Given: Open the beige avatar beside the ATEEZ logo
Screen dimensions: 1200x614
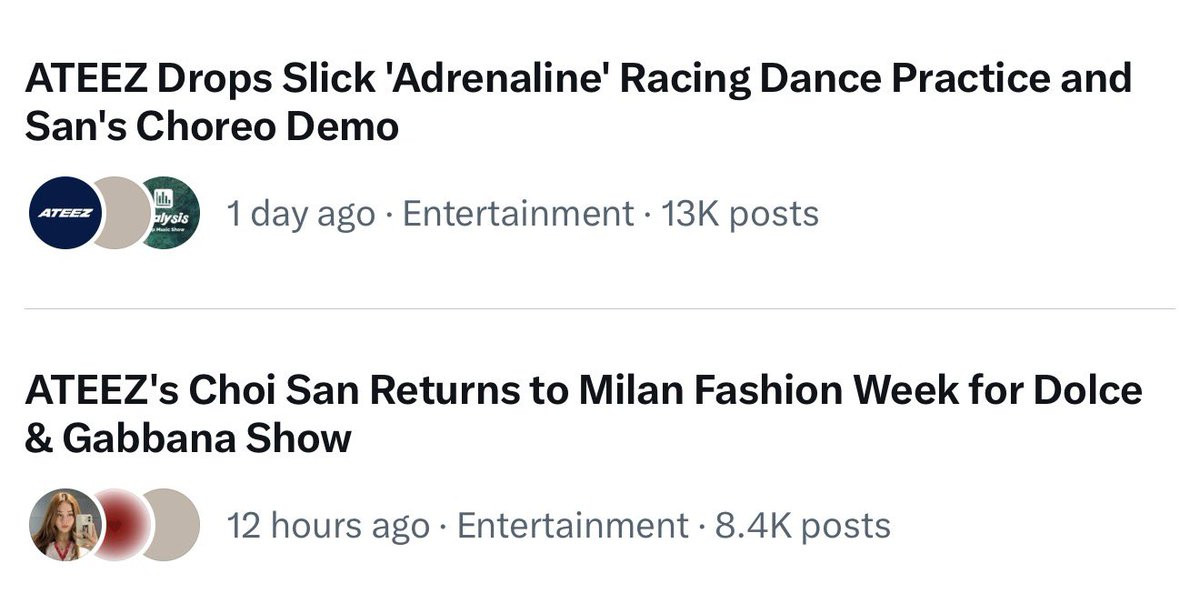Looking at the screenshot, I should point(120,213).
